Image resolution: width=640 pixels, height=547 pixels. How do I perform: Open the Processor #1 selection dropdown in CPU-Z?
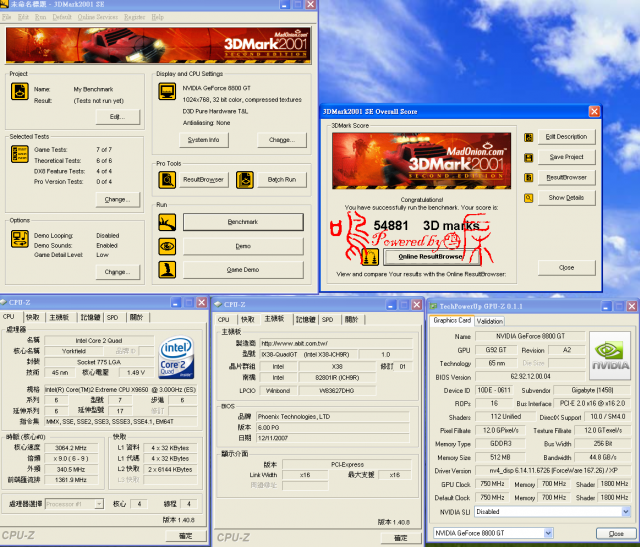tap(99, 504)
